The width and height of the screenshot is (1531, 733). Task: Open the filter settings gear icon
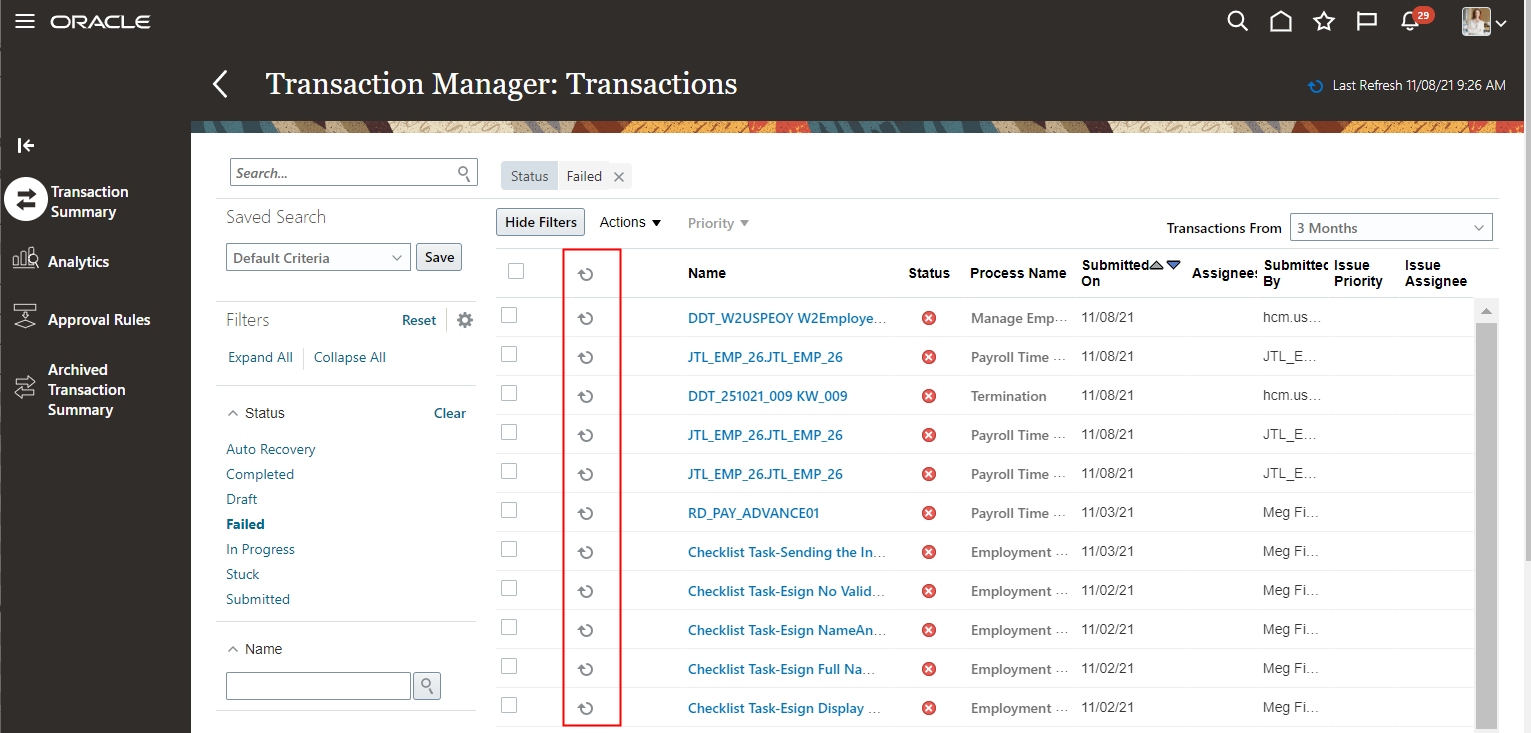coord(464,319)
